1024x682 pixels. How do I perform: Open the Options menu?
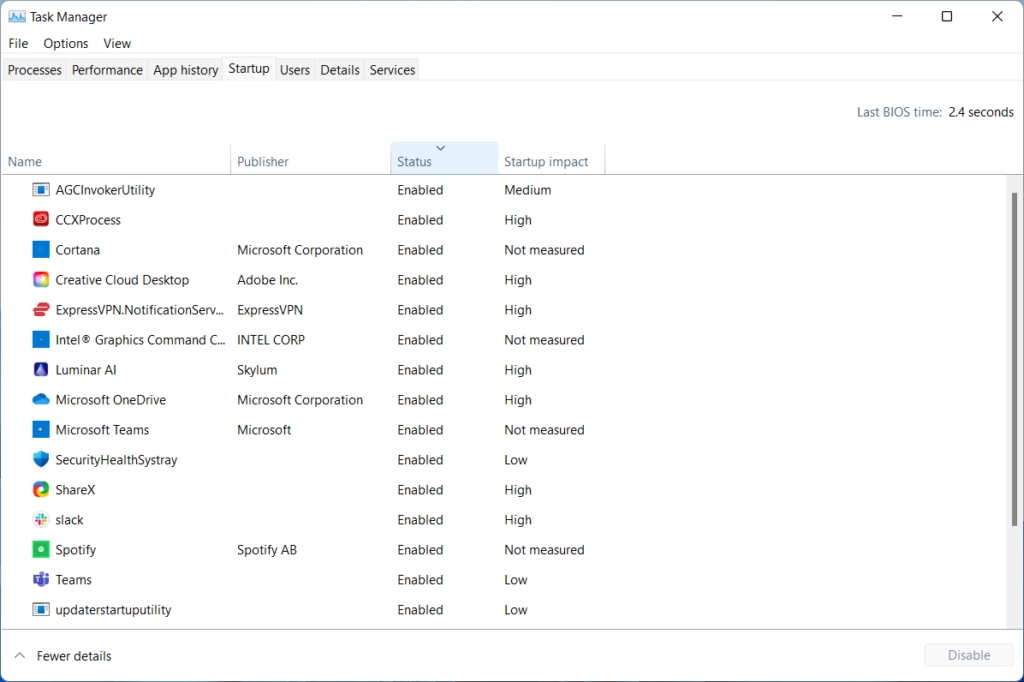click(x=66, y=44)
